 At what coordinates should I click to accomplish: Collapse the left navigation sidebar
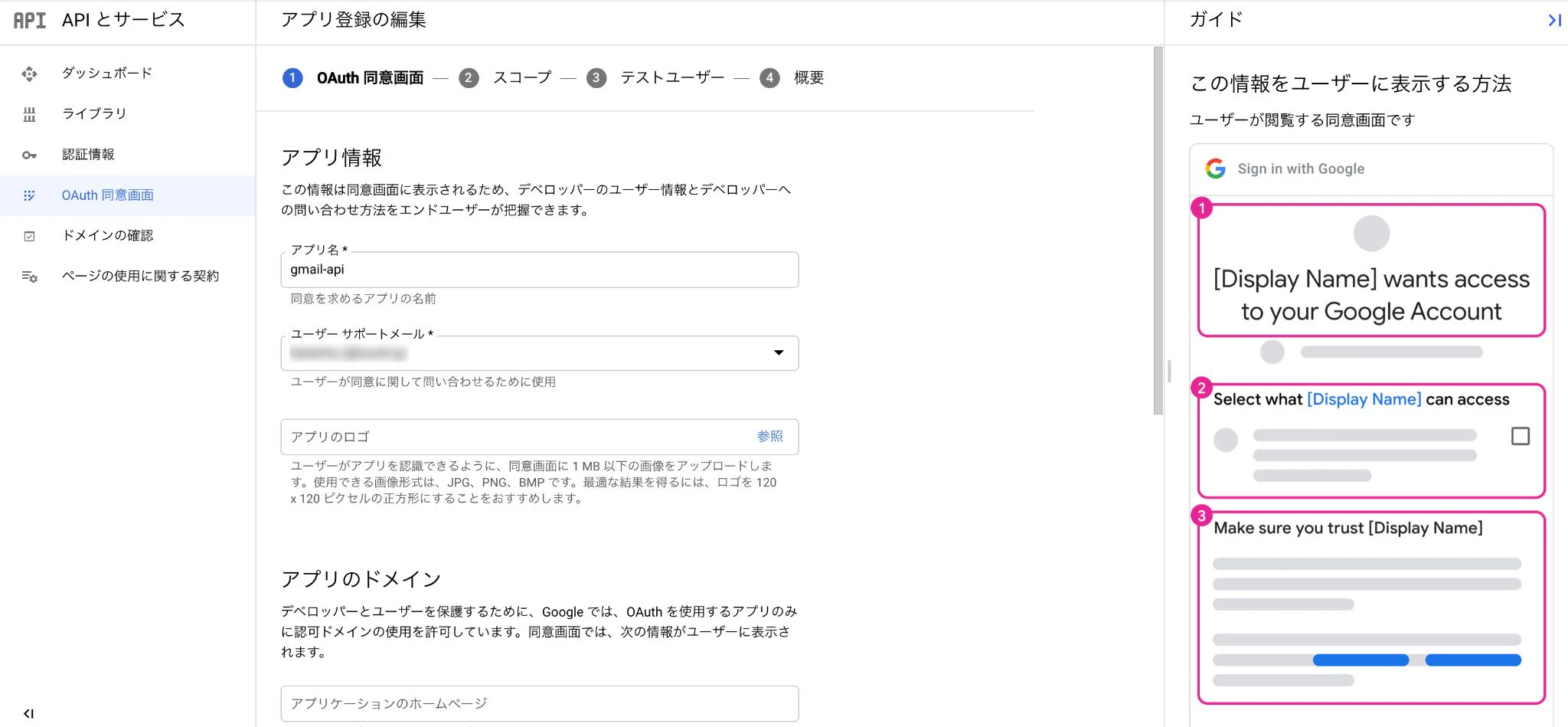(x=28, y=713)
